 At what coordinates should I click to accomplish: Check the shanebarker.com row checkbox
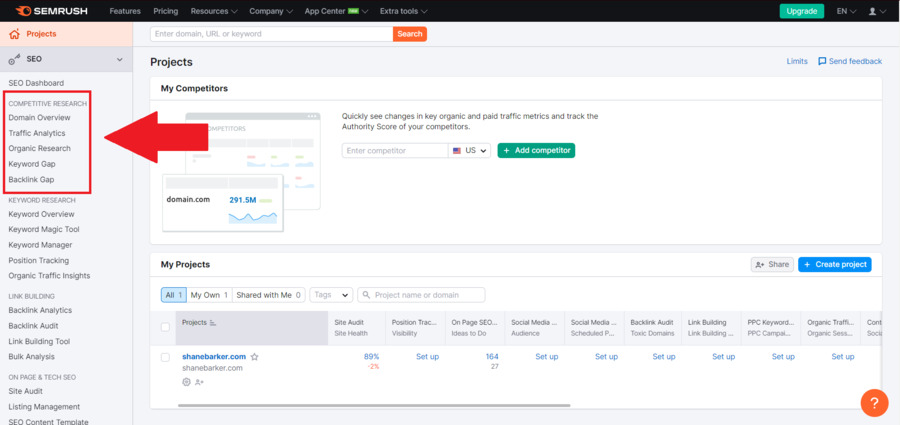165,357
